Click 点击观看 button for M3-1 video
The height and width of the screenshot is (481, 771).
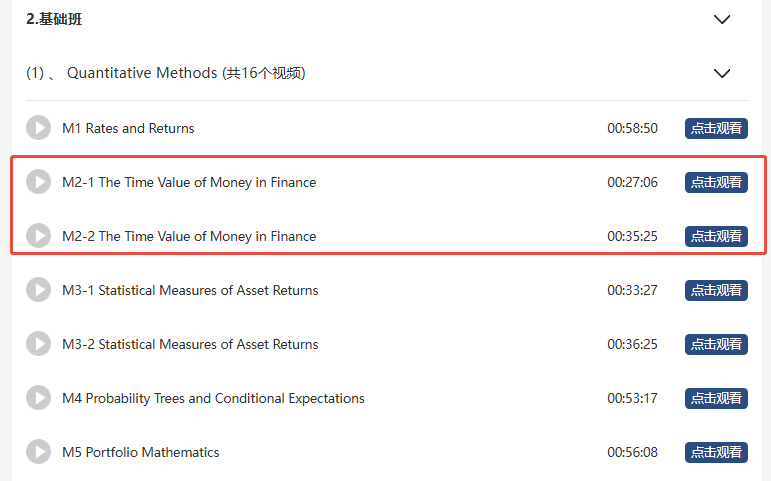(716, 290)
